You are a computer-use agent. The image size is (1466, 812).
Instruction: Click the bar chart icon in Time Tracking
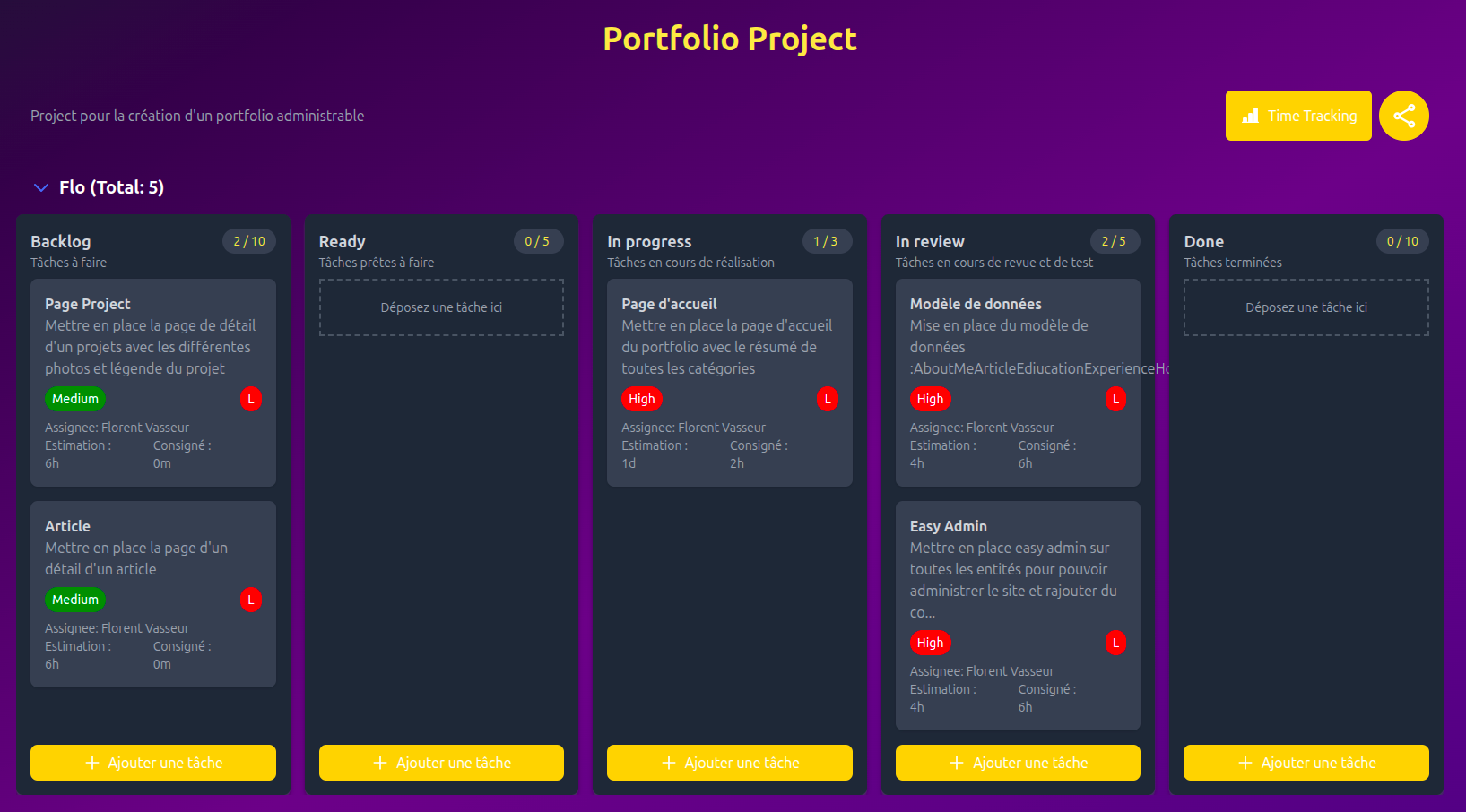click(1250, 116)
